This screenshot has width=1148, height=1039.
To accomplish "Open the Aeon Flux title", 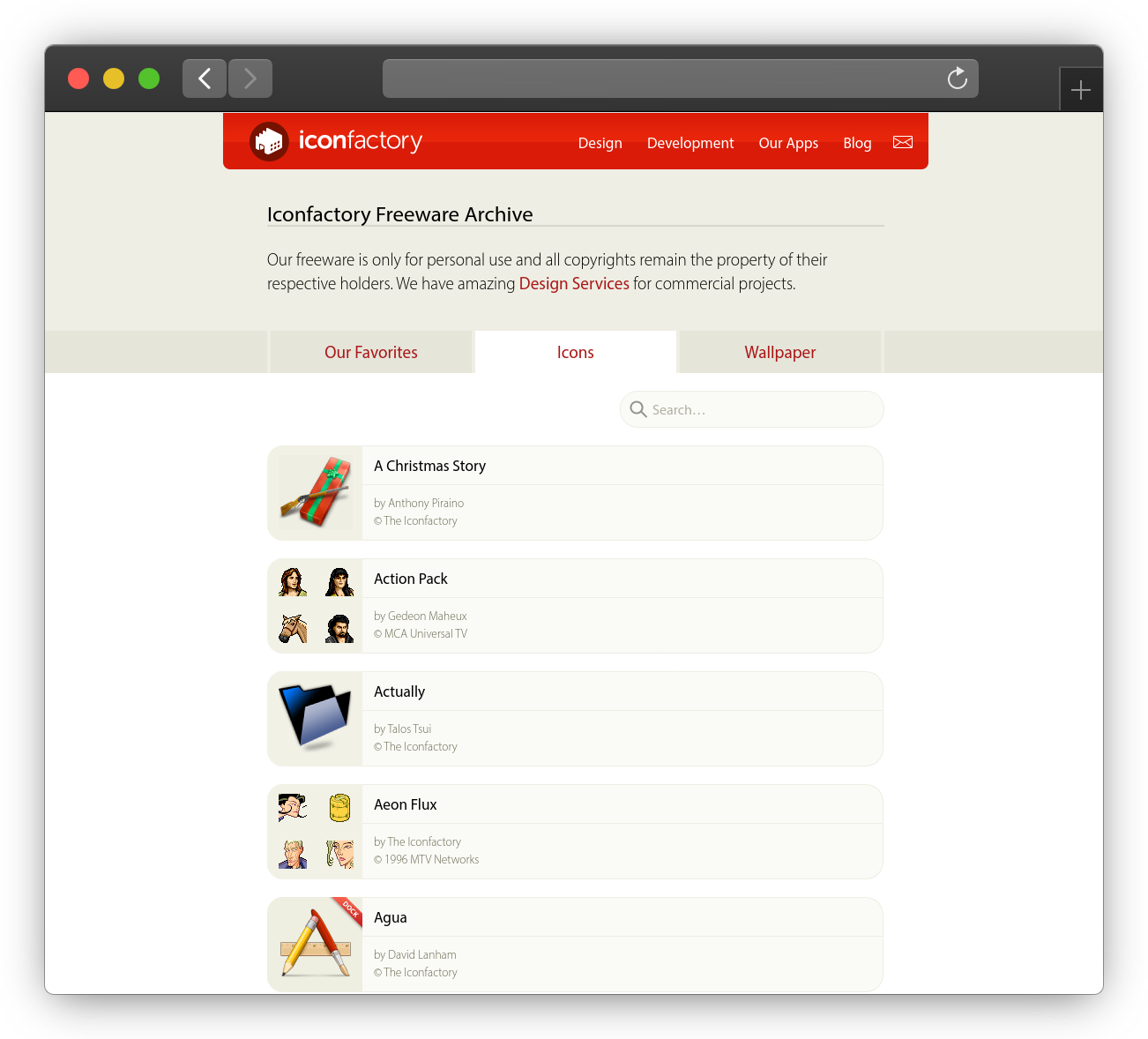I will (x=406, y=804).
